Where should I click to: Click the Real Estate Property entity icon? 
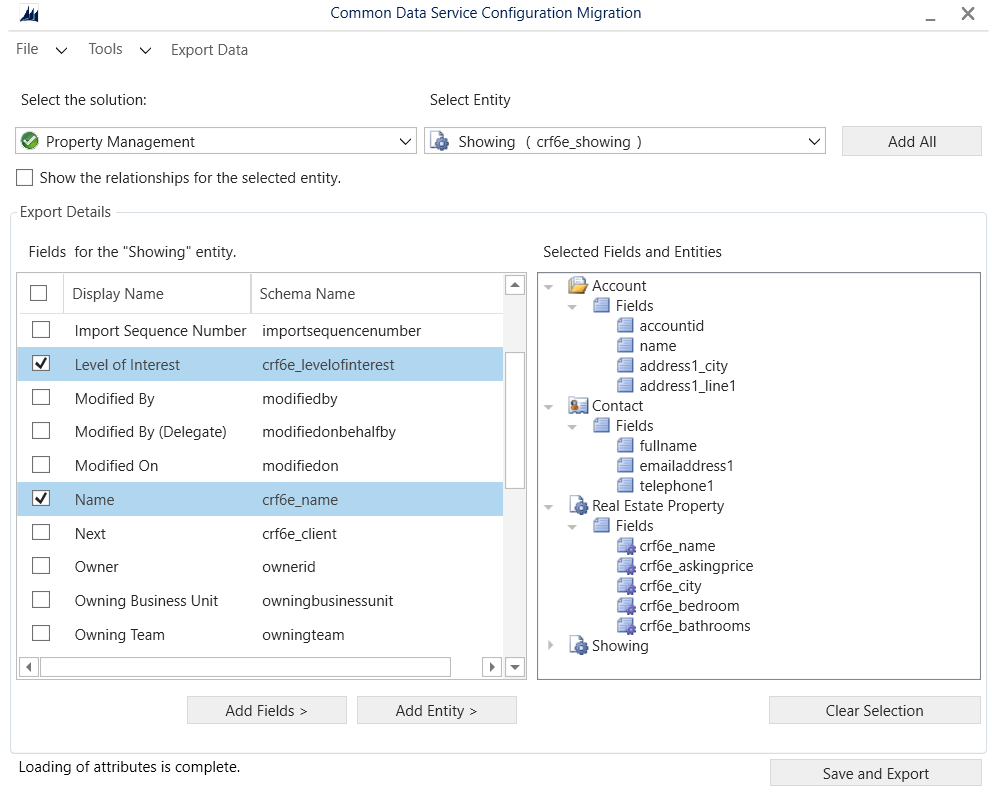579,506
